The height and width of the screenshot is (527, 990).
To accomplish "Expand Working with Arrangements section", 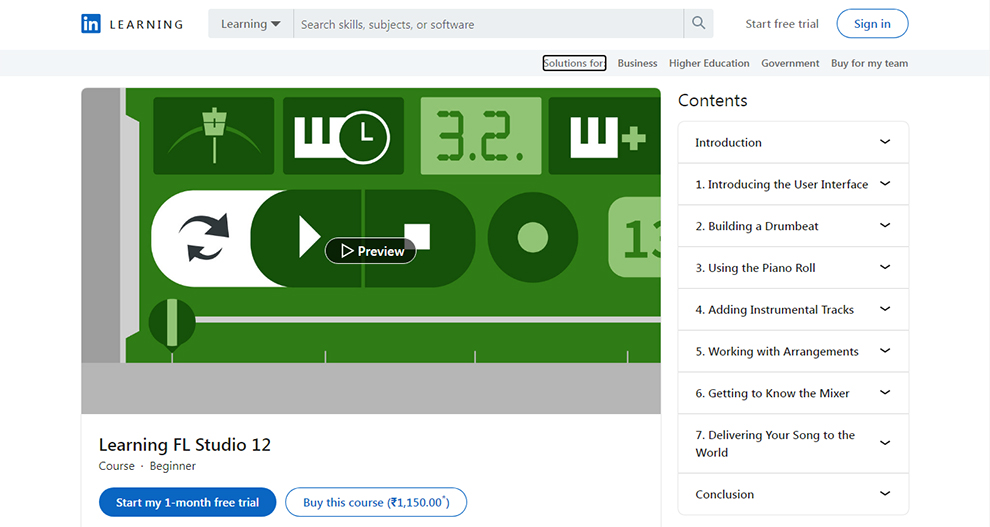I will point(793,351).
